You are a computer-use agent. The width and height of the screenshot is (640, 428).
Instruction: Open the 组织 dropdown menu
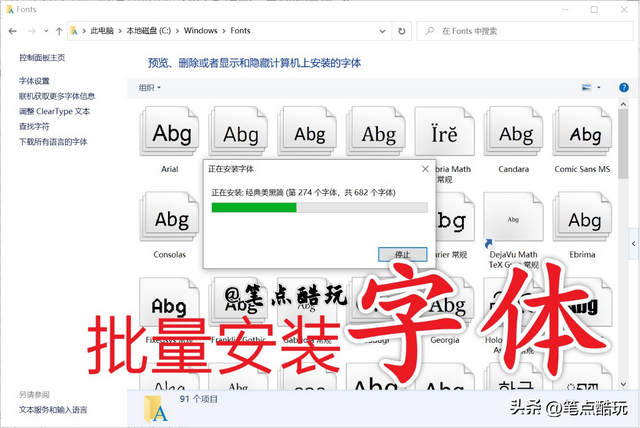tap(149, 87)
